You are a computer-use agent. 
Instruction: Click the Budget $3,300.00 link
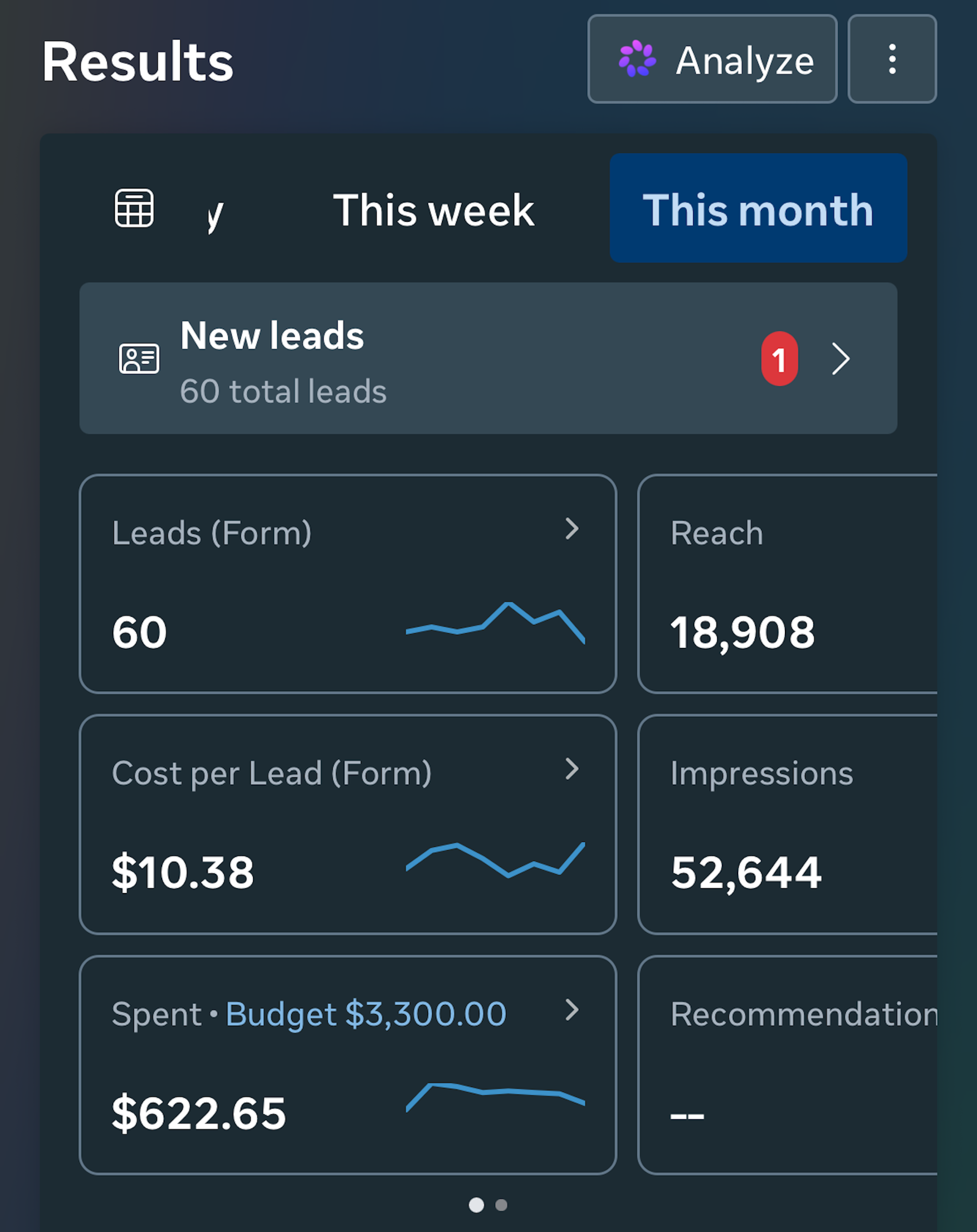click(366, 1014)
